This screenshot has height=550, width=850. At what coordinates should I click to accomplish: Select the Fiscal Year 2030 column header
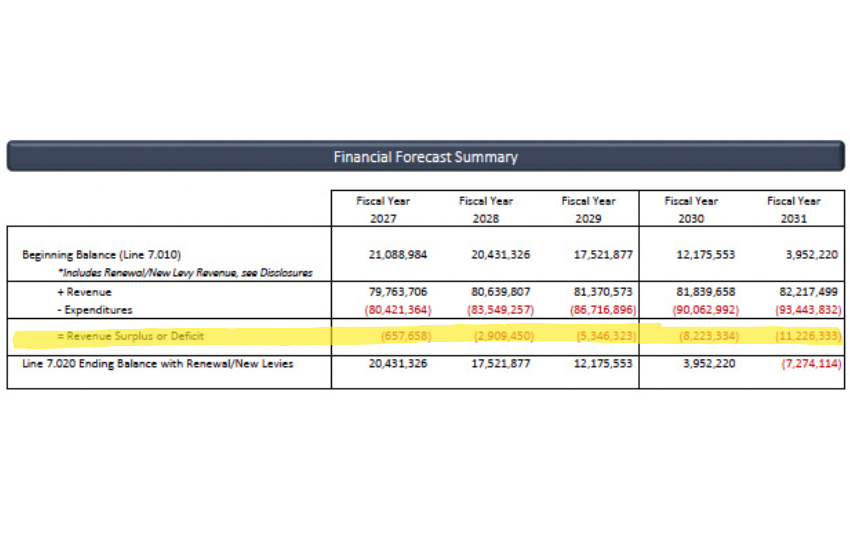click(x=691, y=209)
